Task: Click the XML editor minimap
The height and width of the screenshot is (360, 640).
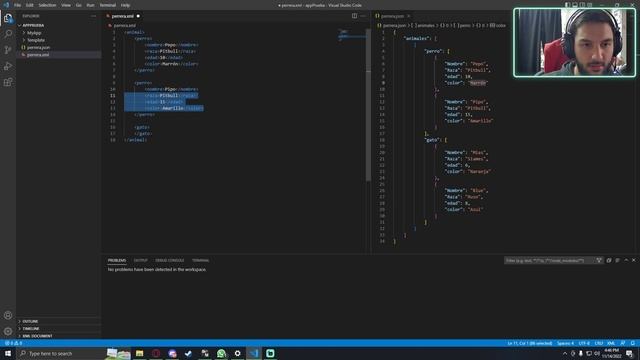Action: 351,36
